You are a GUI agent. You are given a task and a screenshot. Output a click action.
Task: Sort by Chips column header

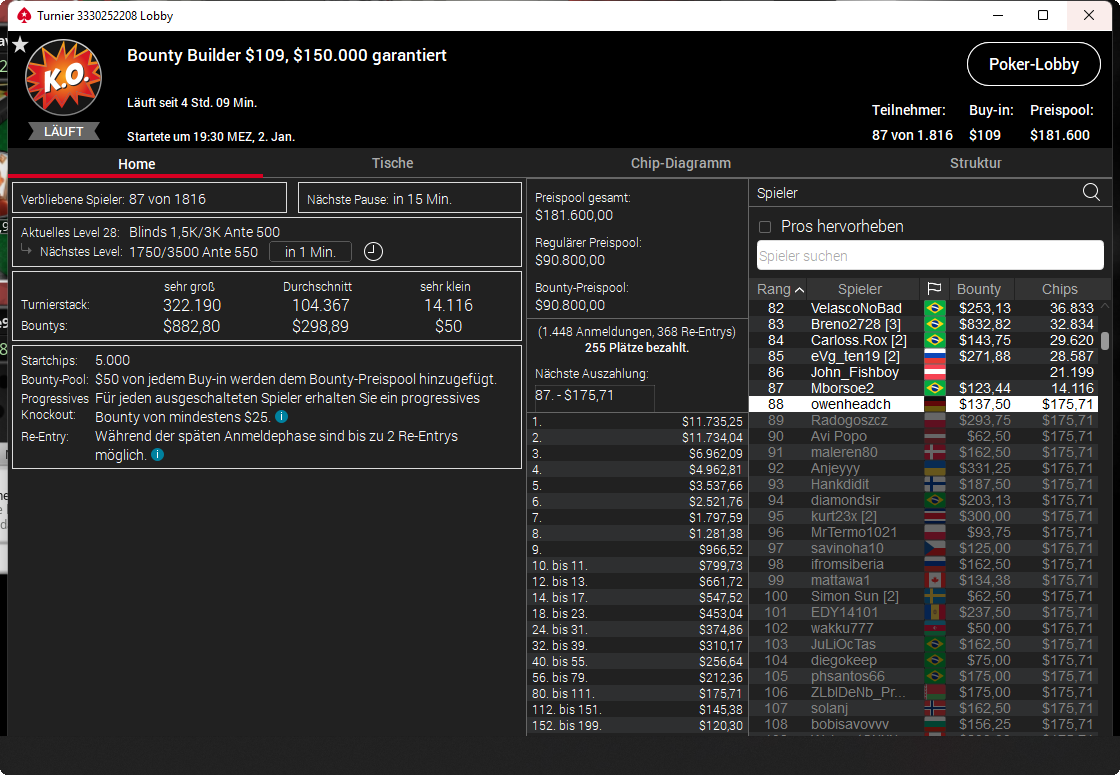coord(1059,289)
